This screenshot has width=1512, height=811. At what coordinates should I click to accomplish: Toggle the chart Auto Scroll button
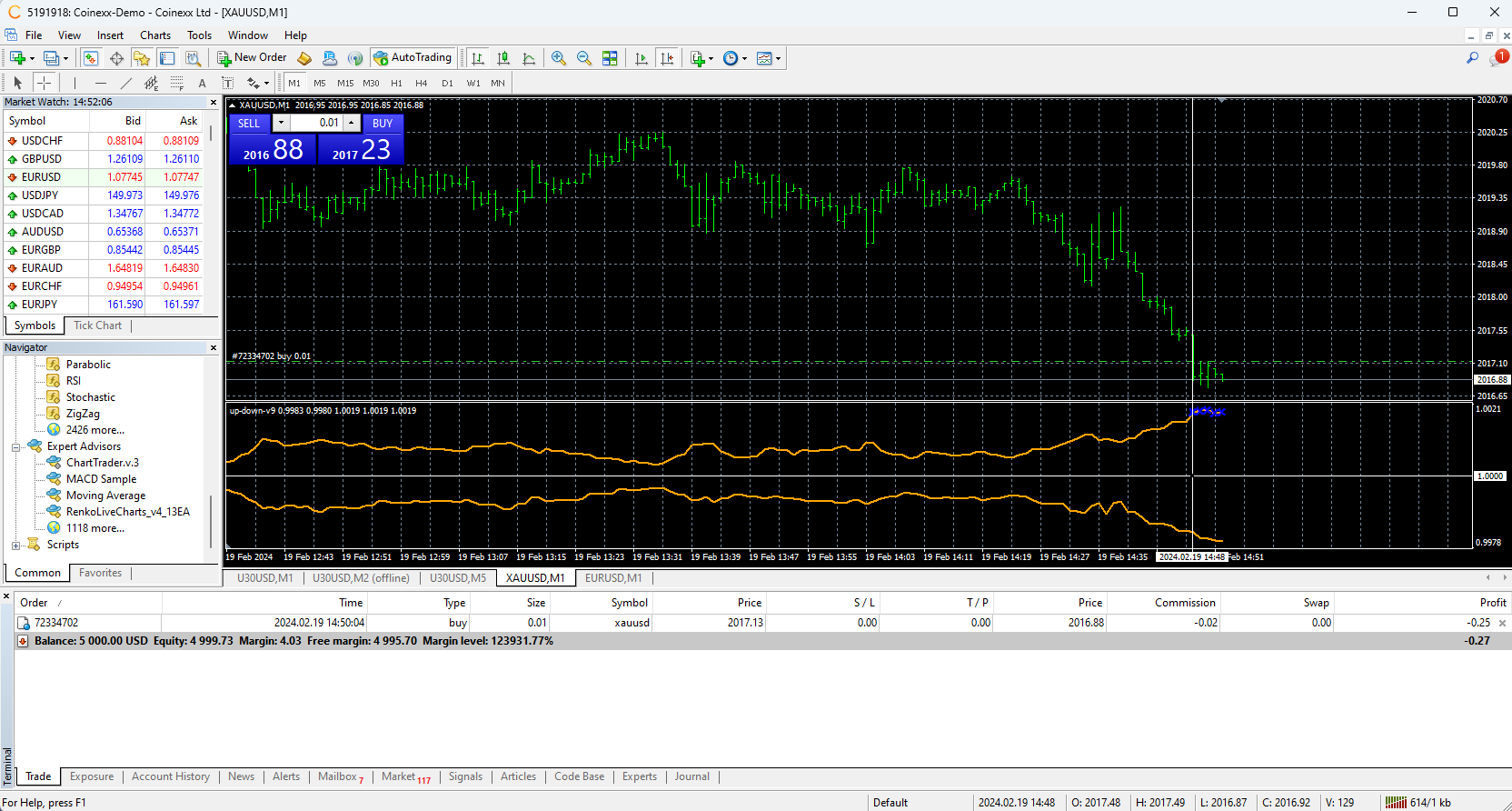tap(642, 58)
